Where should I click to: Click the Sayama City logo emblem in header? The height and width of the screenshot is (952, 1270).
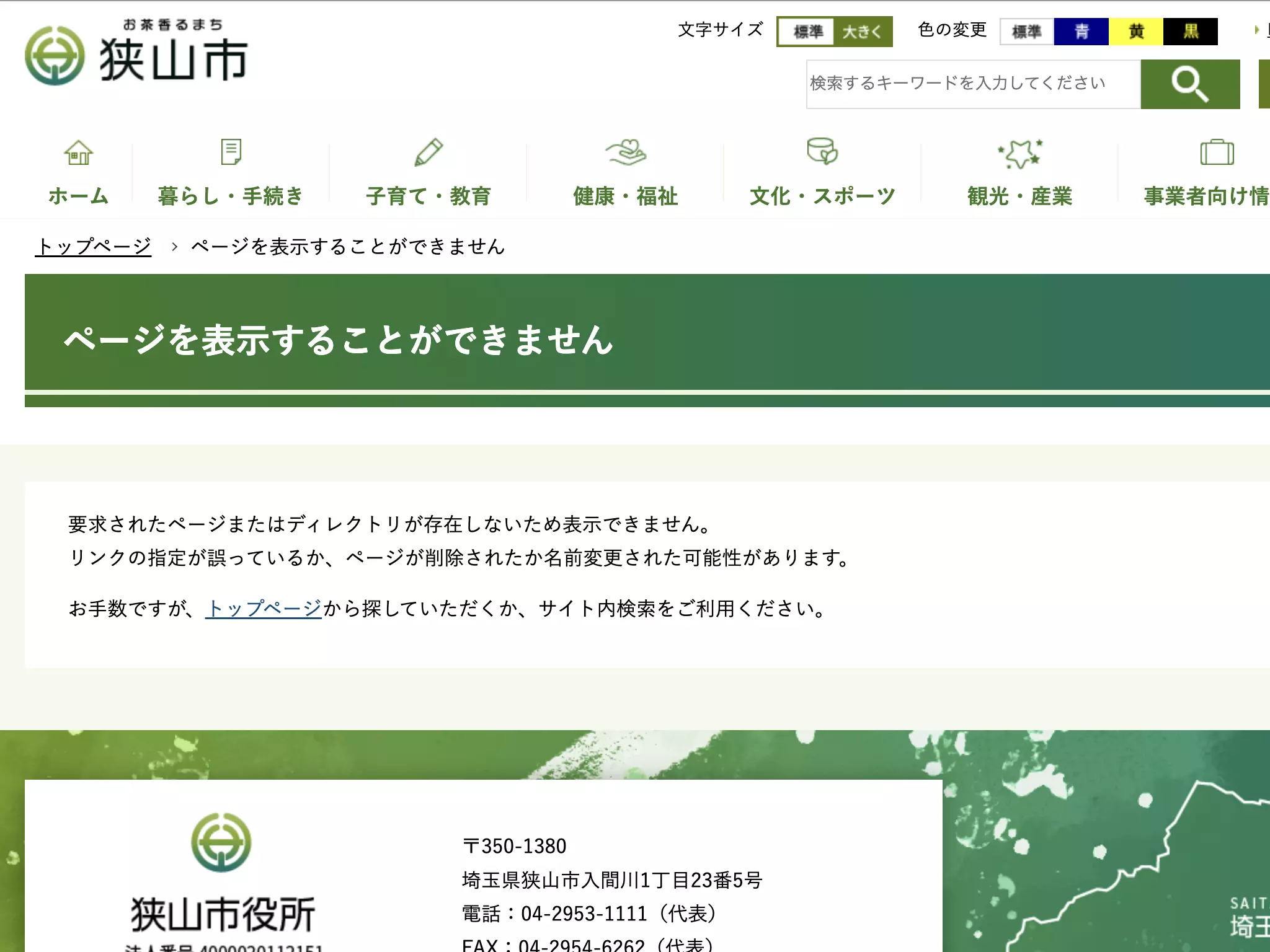click(x=55, y=56)
